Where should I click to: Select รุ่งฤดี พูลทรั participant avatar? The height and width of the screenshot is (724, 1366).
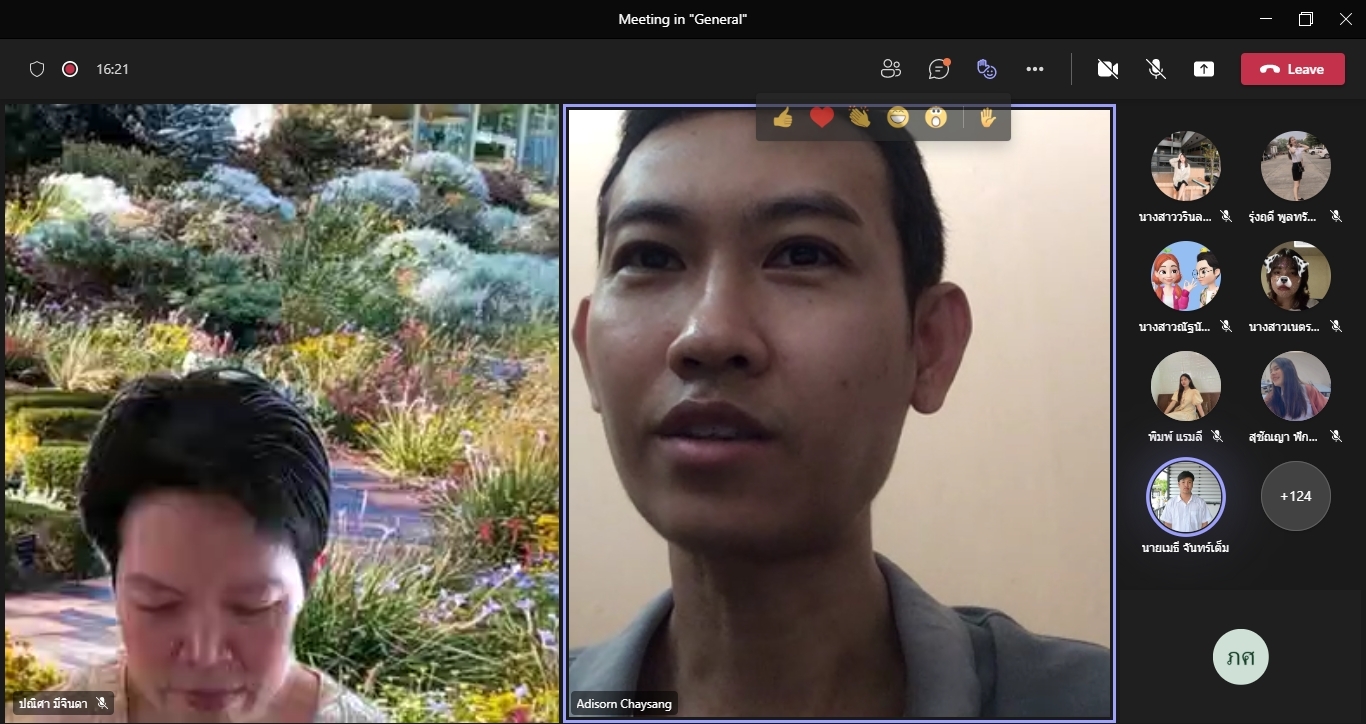(x=1296, y=166)
